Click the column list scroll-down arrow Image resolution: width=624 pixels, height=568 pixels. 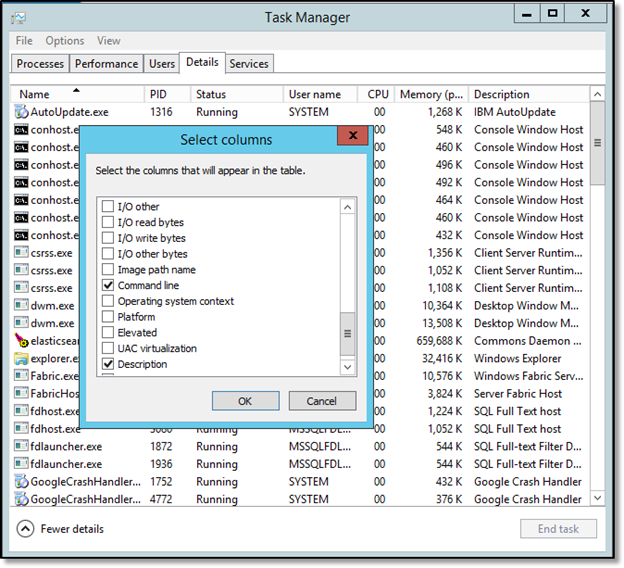click(x=347, y=367)
